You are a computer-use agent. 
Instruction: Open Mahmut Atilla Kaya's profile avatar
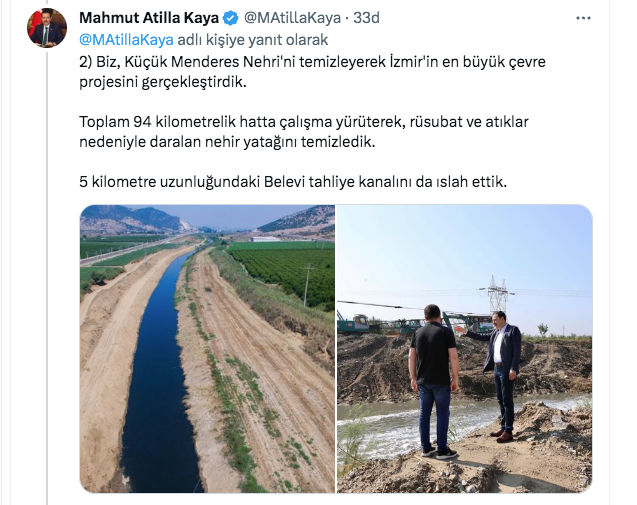[47, 28]
